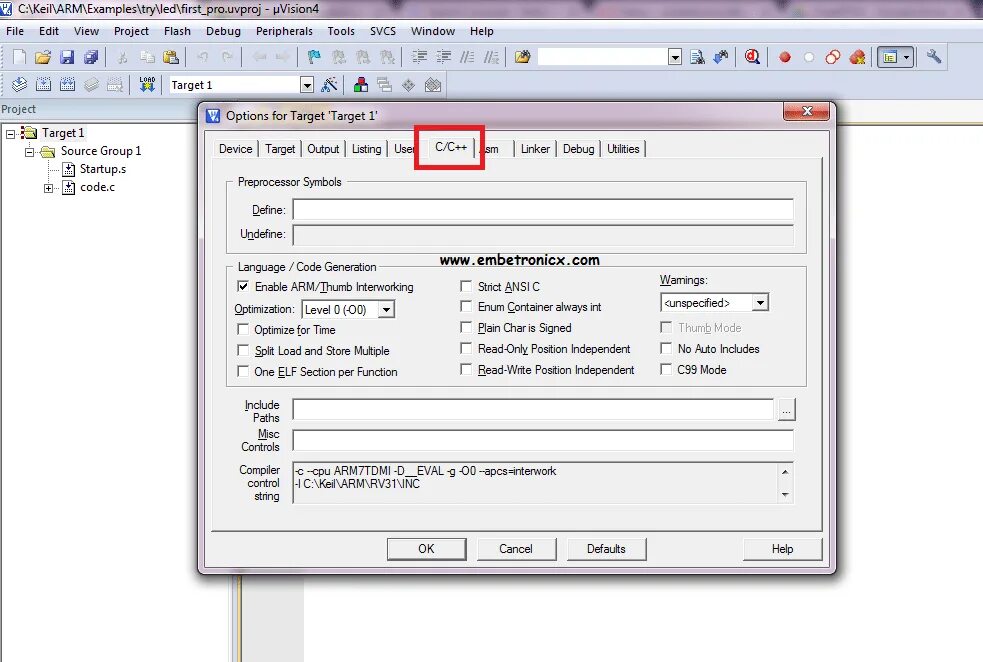
Task: Switch to the Device tab
Action: [x=236, y=149]
